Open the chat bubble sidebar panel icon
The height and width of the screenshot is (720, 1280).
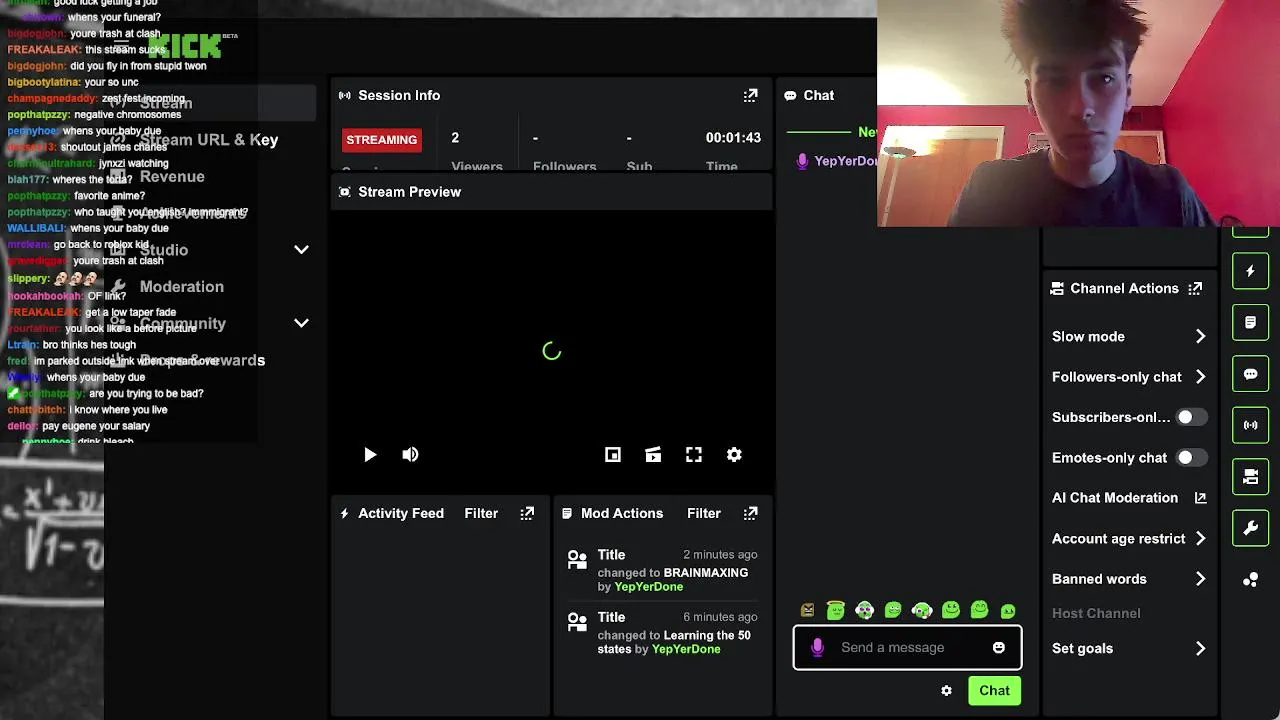pyautogui.click(x=1250, y=374)
